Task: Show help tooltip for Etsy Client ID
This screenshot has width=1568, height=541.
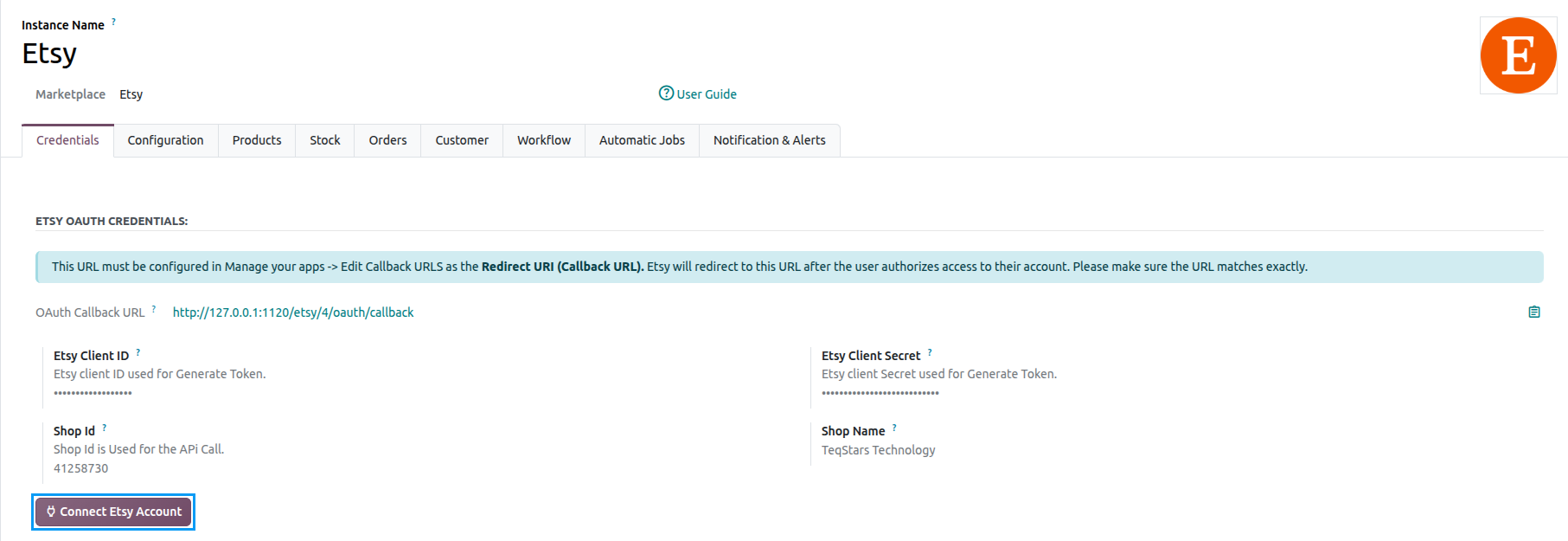Action: tap(138, 352)
